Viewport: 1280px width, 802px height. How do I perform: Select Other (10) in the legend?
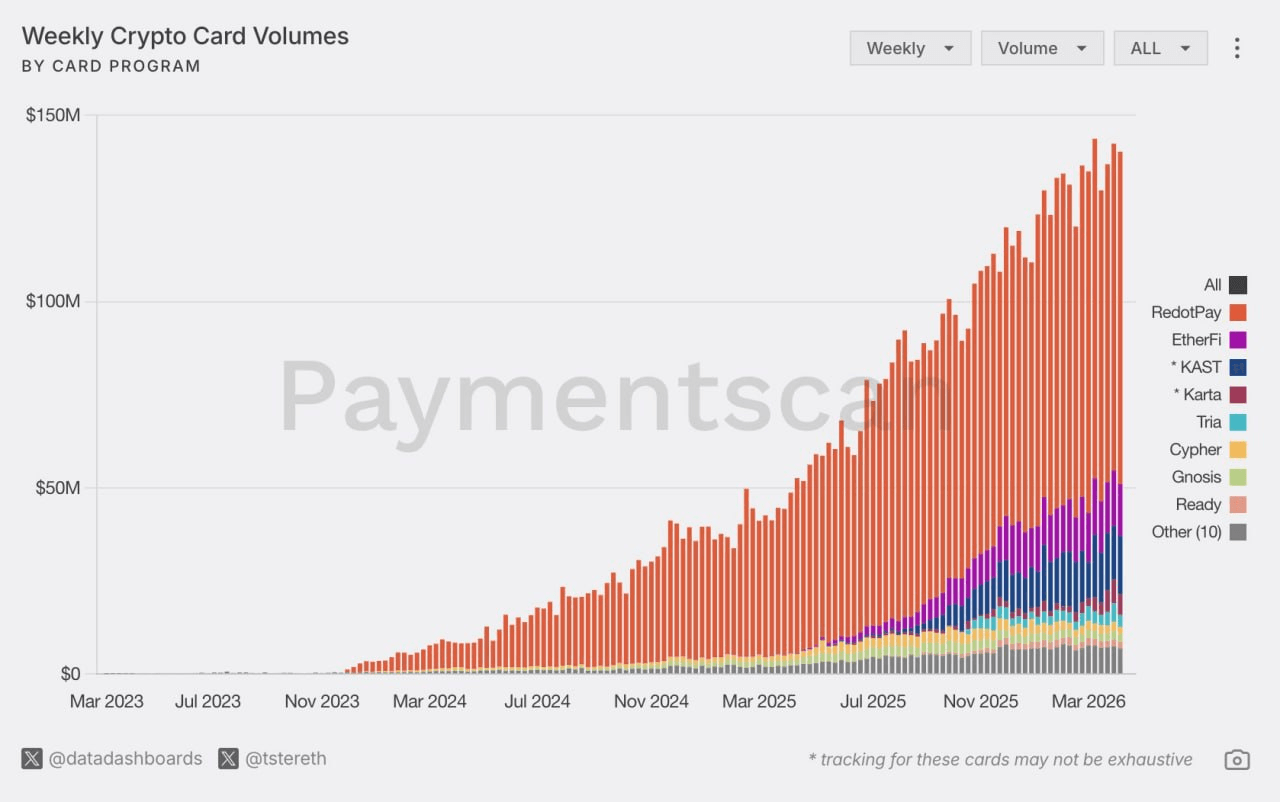click(x=1186, y=532)
